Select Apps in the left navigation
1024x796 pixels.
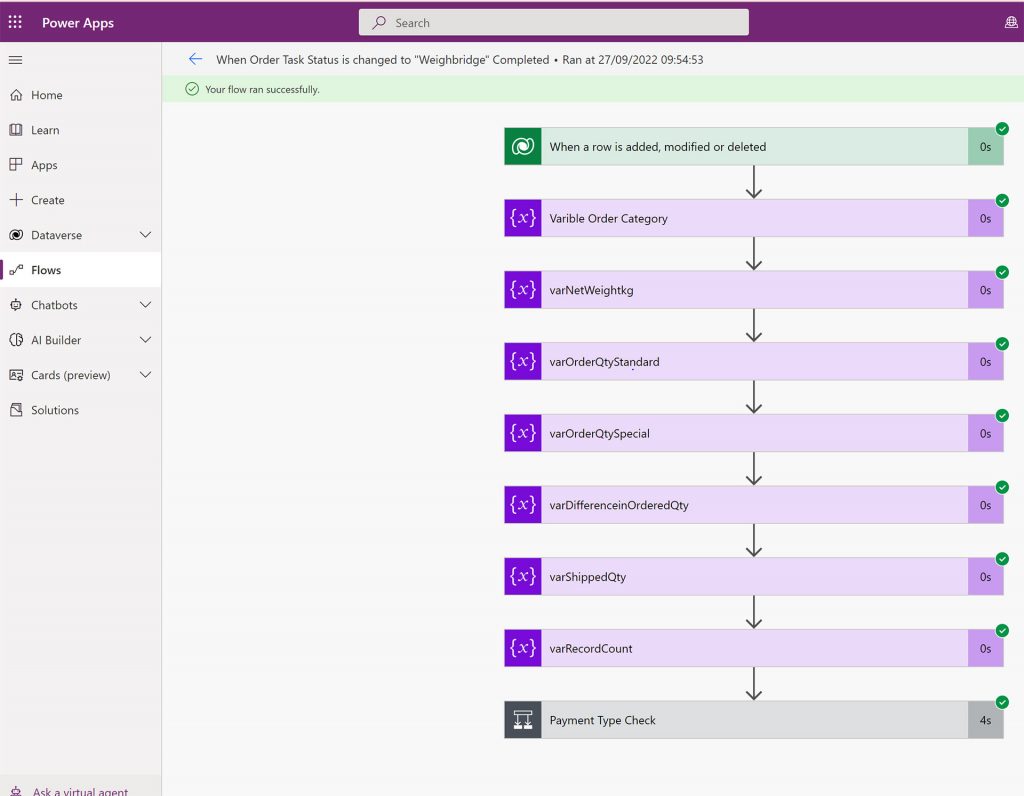pos(44,165)
